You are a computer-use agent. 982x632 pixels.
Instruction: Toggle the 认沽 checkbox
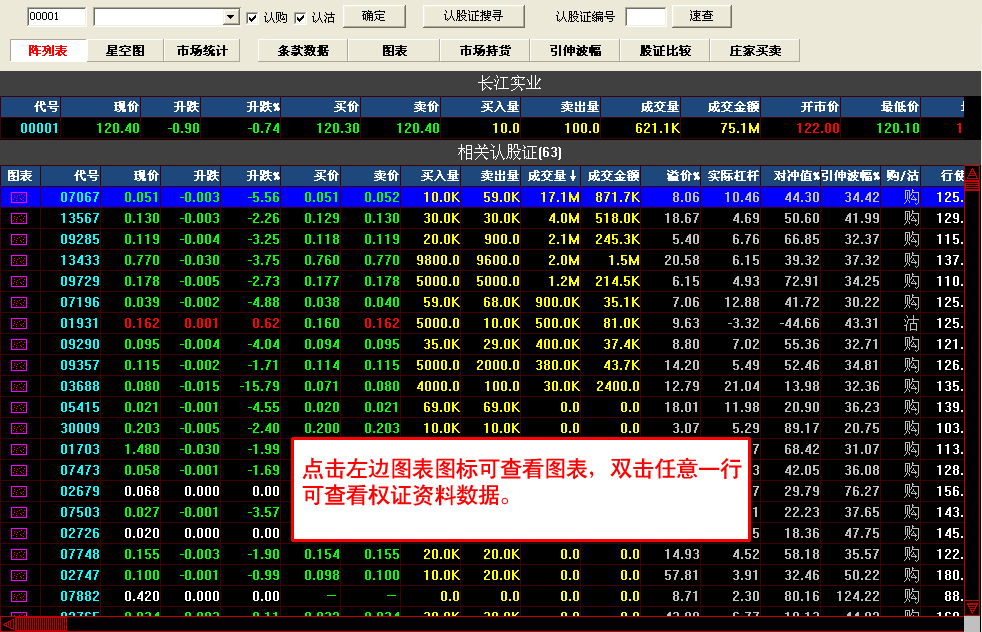click(x=301, y=17)
